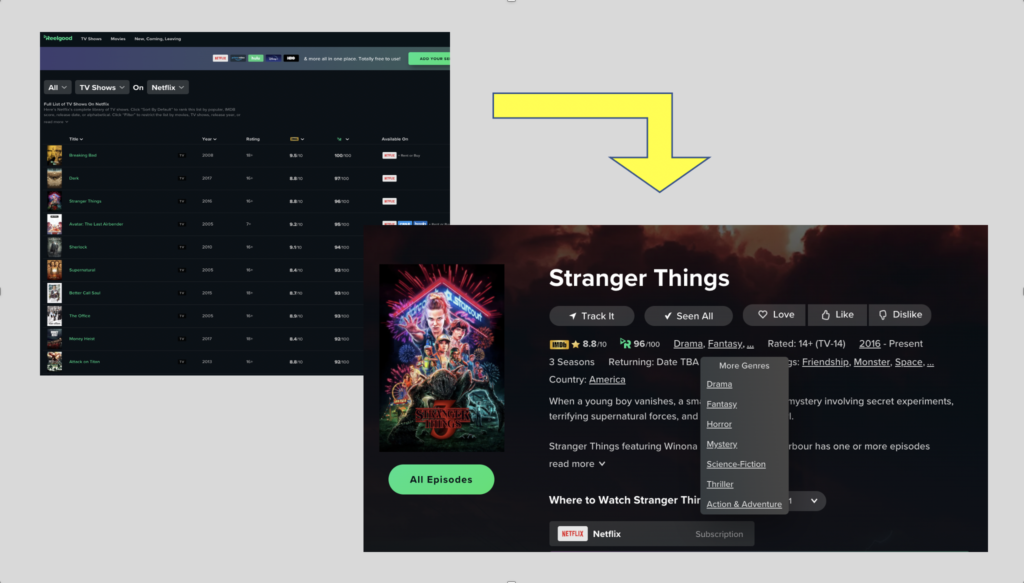1024x583 pixels.
Task: Toggle Love for Stranger Things
Action: pyautogui.click(x=775, y=315)
